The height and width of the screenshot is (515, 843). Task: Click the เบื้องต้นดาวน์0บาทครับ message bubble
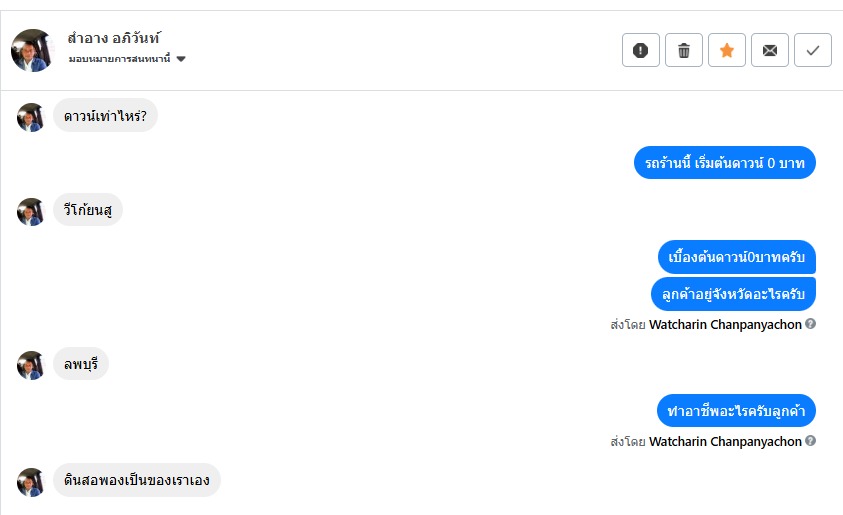pos(737,258)
